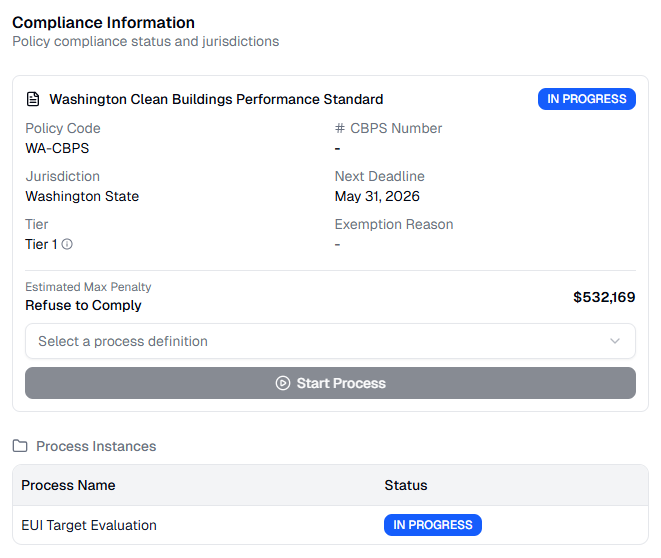Click the IN PROGRESS status in the EUI row

pos(432,525)
